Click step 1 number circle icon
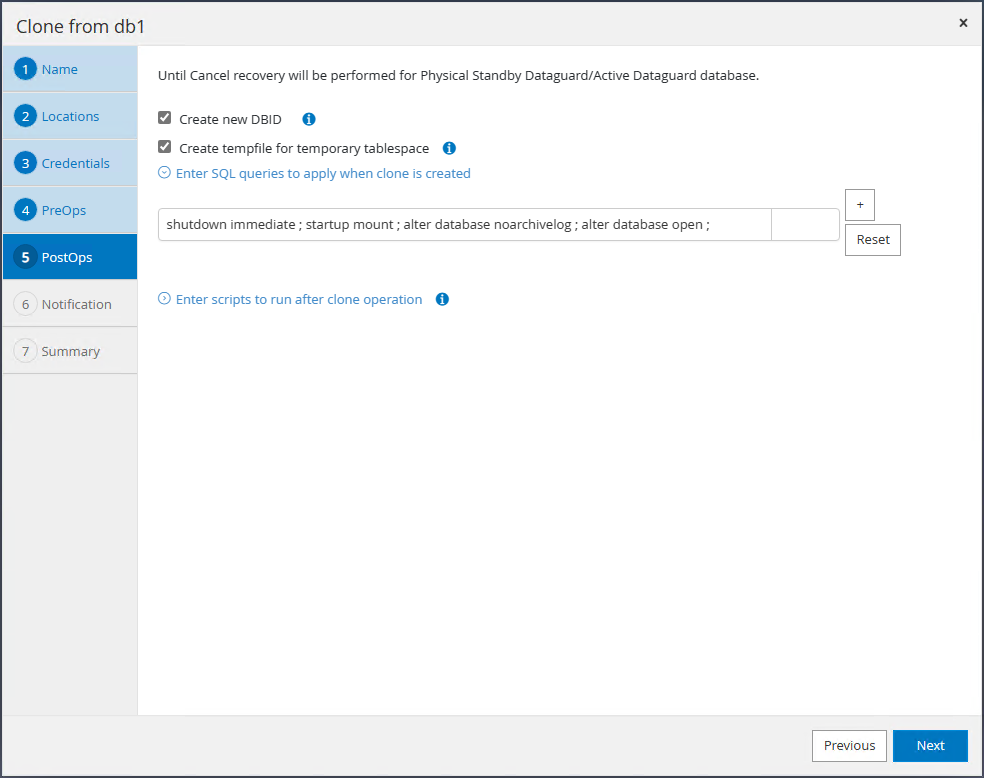The height and width of the screenshot is (778, 984). click(25, 69)
